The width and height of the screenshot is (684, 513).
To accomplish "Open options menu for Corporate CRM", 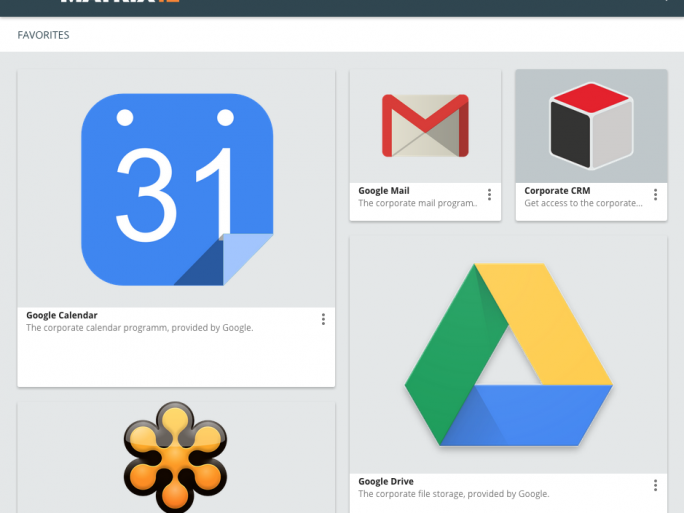I will pos(655,195).
